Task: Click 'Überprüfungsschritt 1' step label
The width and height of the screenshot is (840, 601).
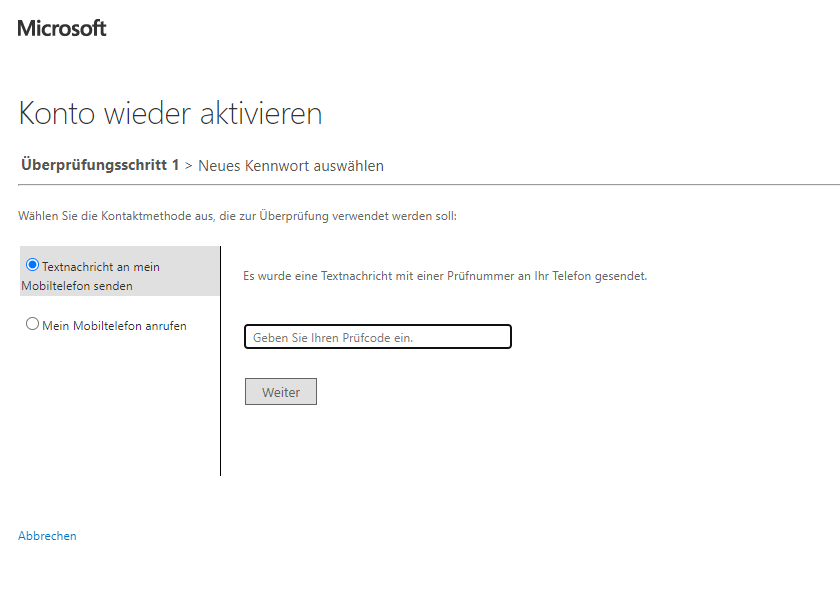Action: coord(100,165)
